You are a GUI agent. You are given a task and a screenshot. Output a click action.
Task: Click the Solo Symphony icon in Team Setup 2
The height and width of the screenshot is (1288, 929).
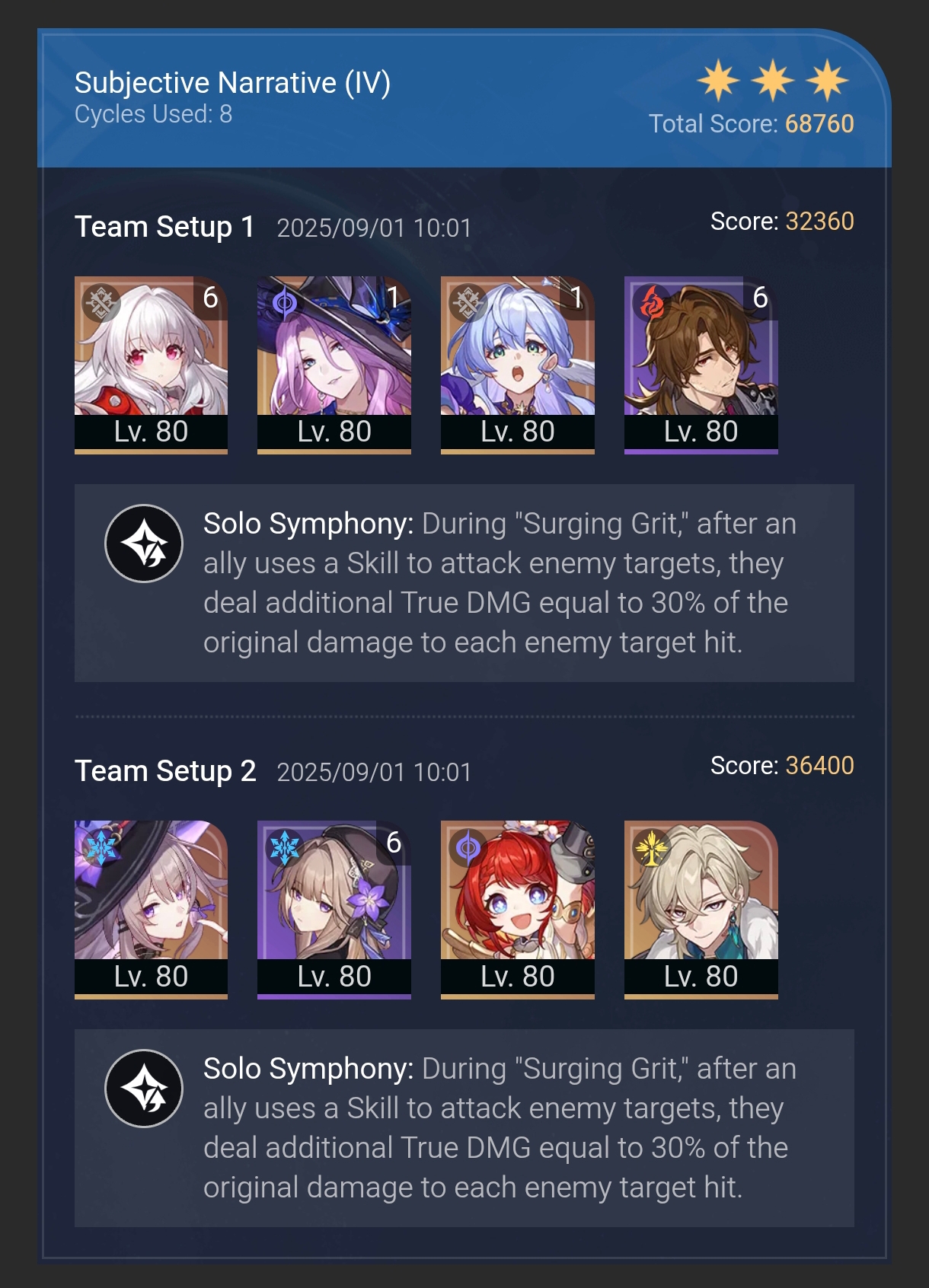(x=144, y=1088)
